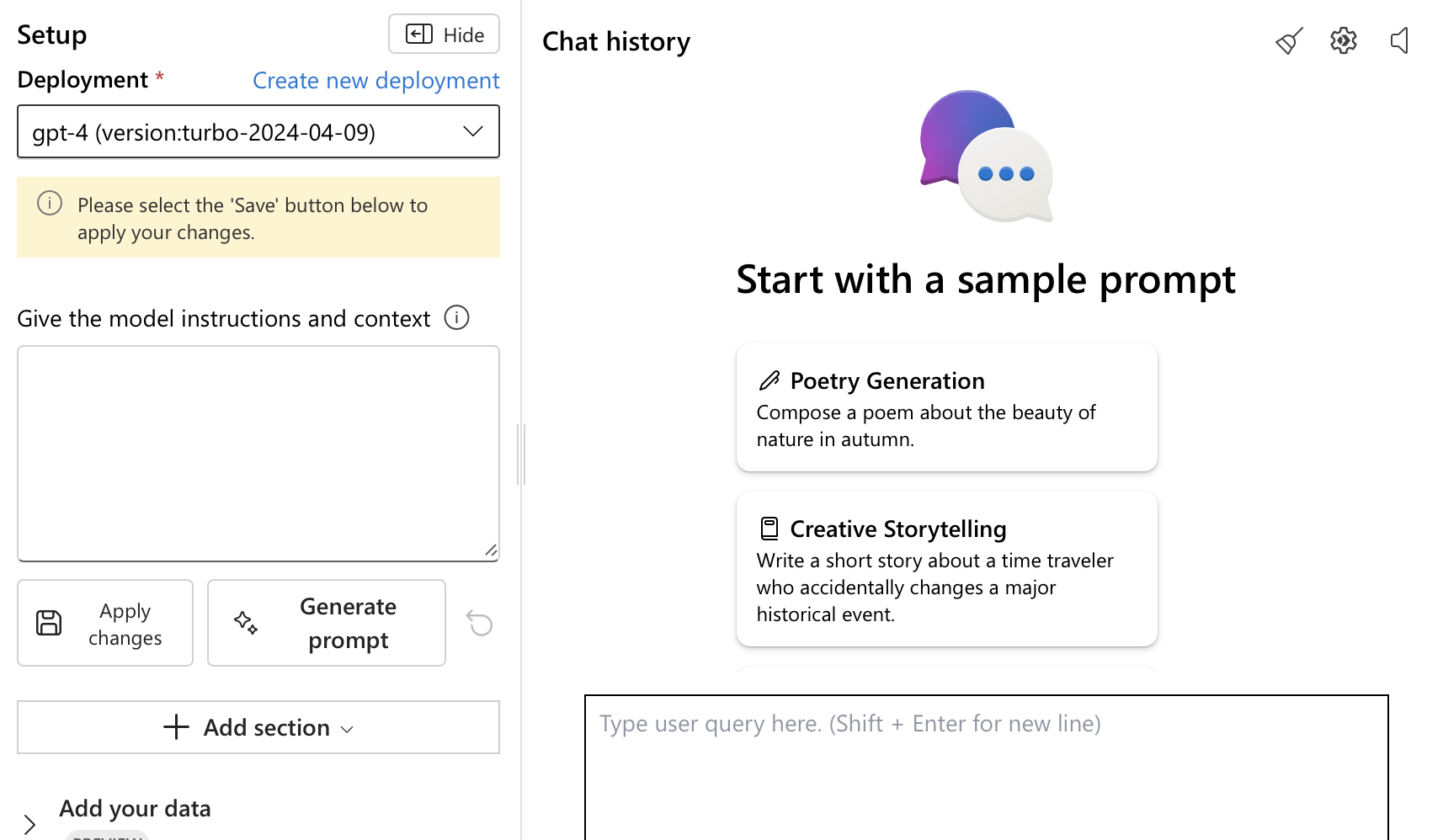Click the user query text box
The width and height of the screenshot is (1443, 840).
[987, 768]
